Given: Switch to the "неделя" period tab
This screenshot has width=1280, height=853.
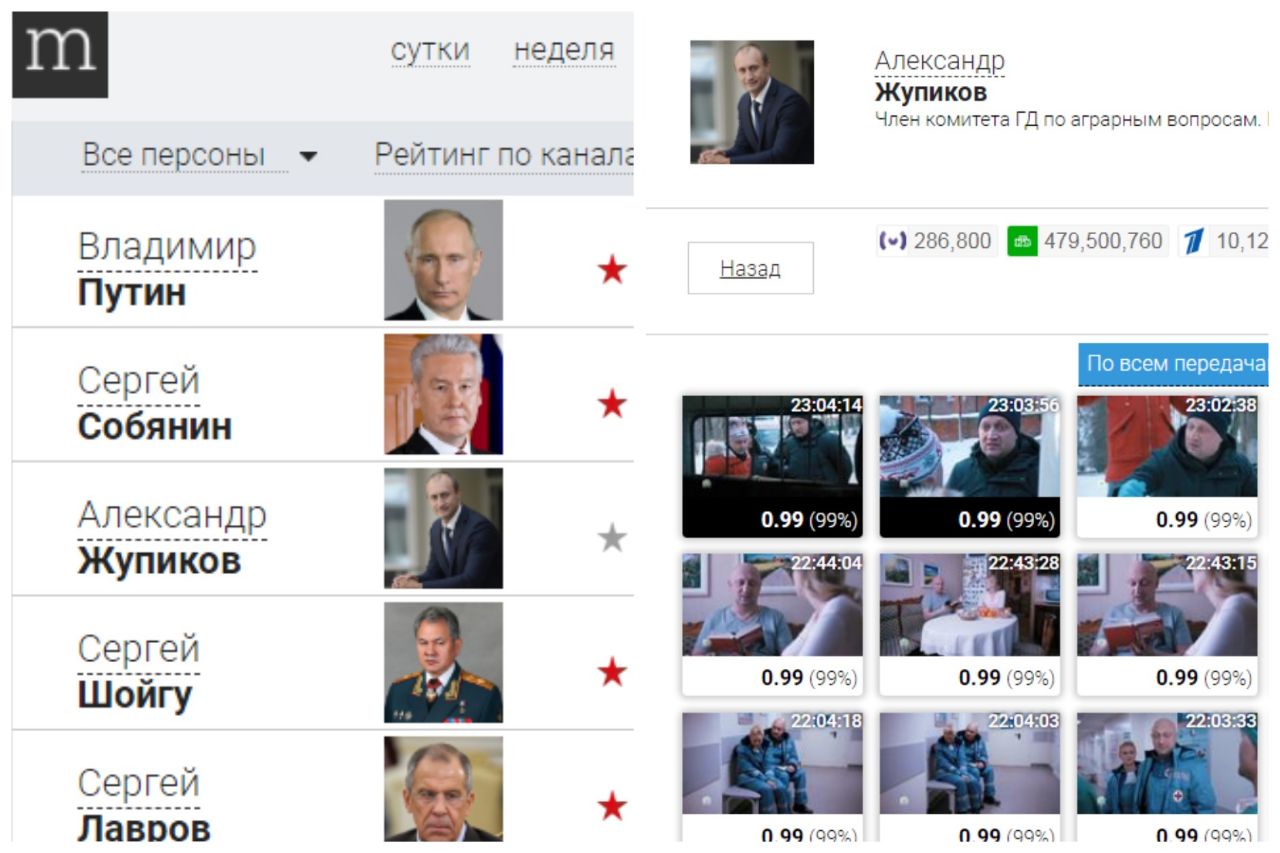Looking at the screenshot, I should 564,51.
